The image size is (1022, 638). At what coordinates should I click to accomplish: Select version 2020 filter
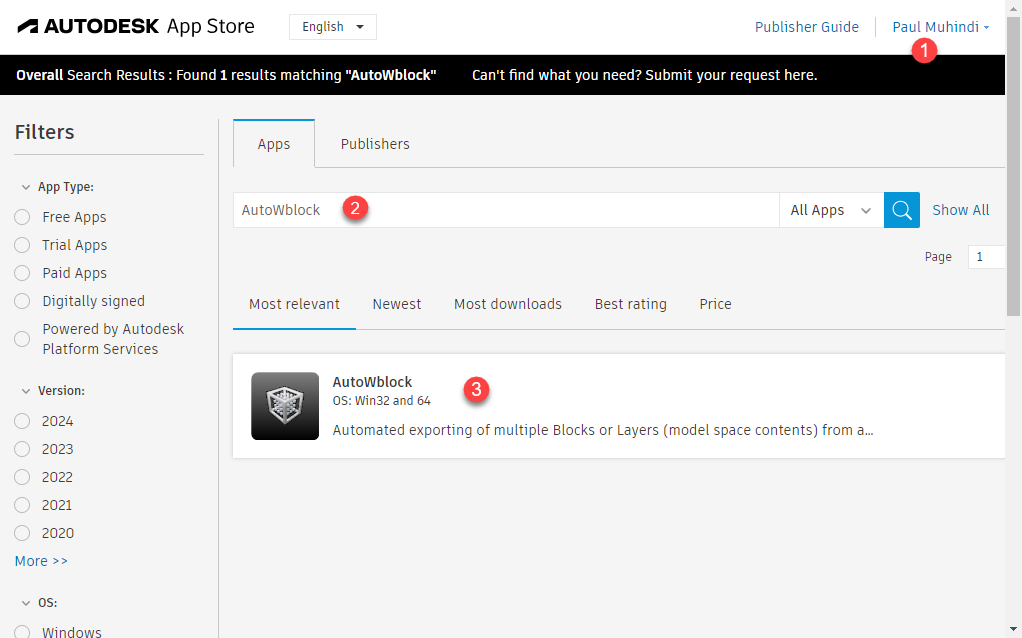22,533
